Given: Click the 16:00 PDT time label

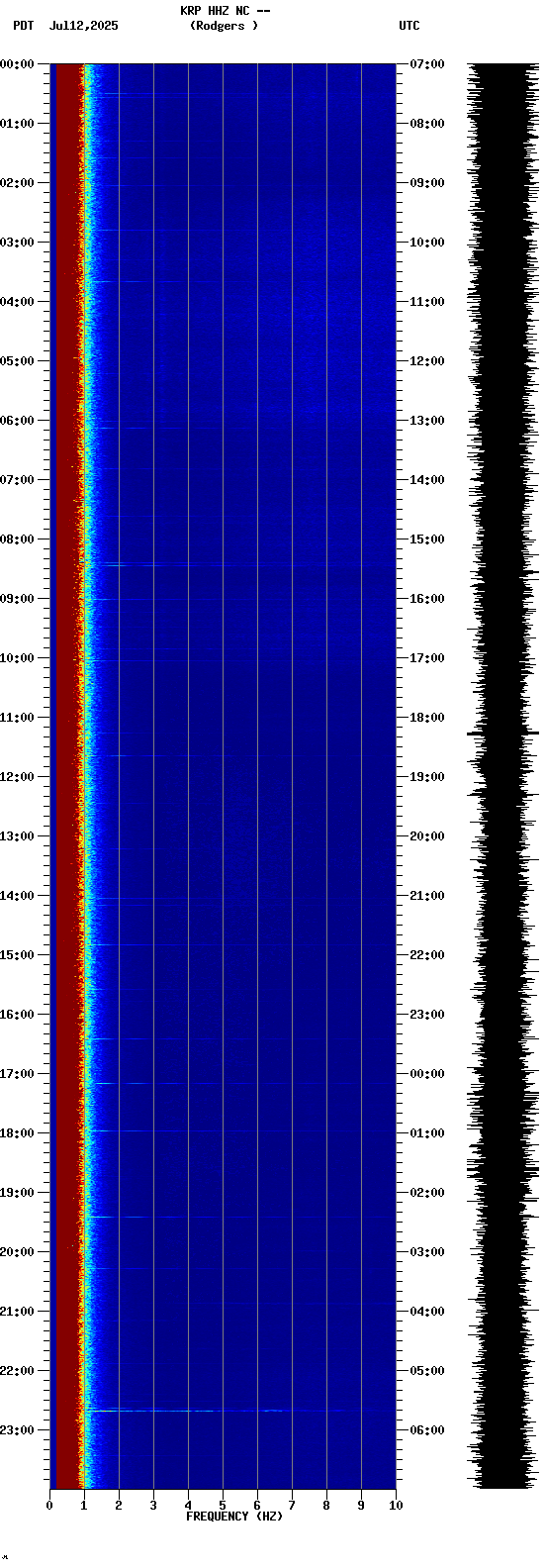Looking at the screenshot, I should tap(17, 1015).
